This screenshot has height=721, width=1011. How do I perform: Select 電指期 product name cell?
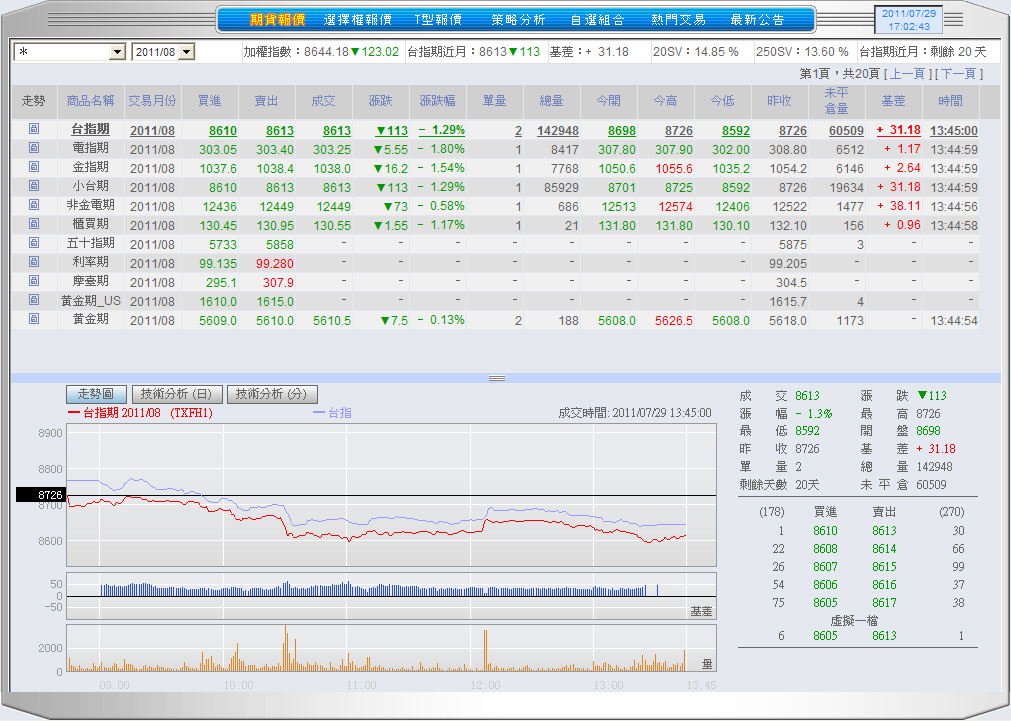90,148
